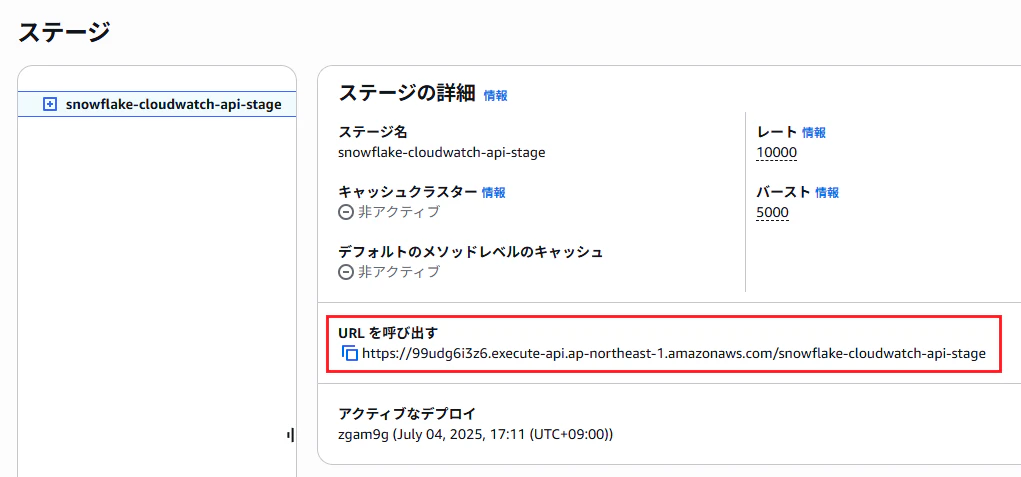Select snowflake-cloudwatch-api-stage in the stage tree
The width and height of the screenshot is (1021, 477).
click(x=173, y=104)
